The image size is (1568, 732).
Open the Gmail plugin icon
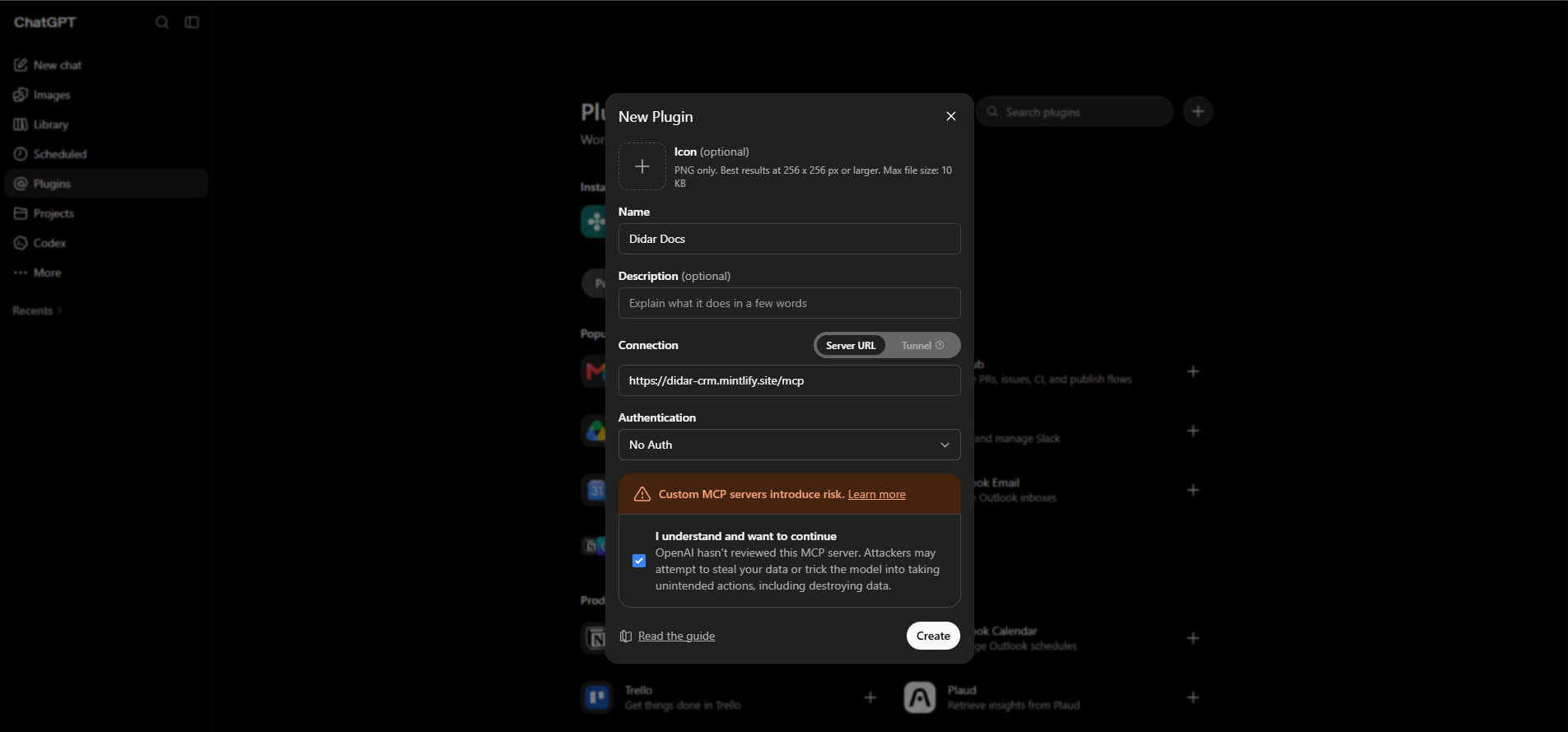(x=594, y=371)
